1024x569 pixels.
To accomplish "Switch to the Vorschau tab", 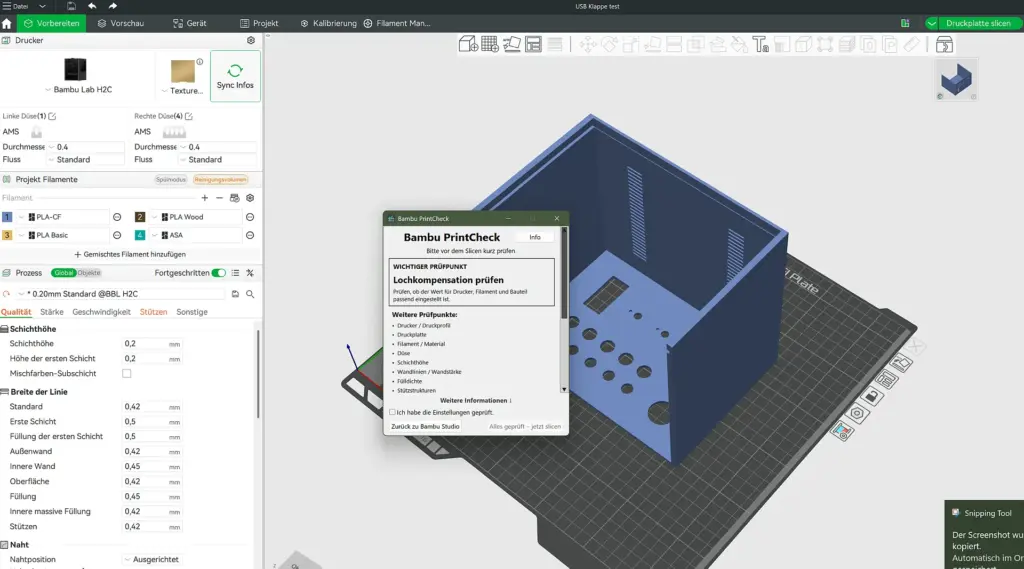I will coord(121,24).
